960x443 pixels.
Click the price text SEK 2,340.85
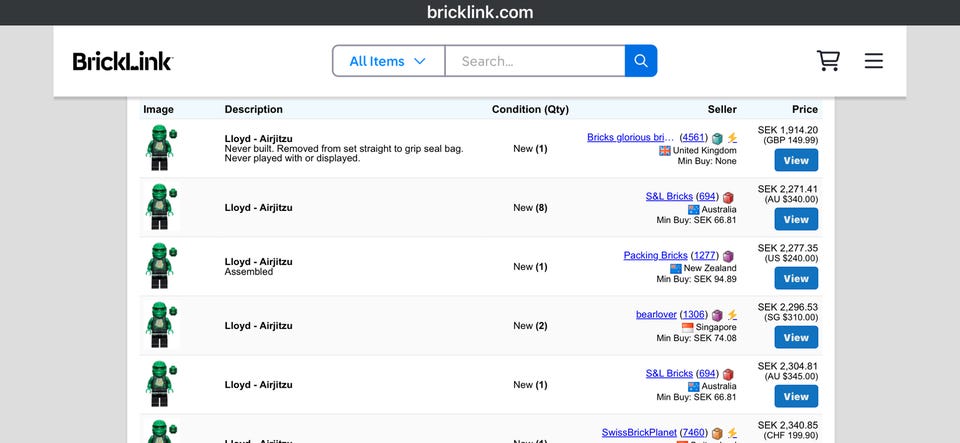[x=787, y=425]
